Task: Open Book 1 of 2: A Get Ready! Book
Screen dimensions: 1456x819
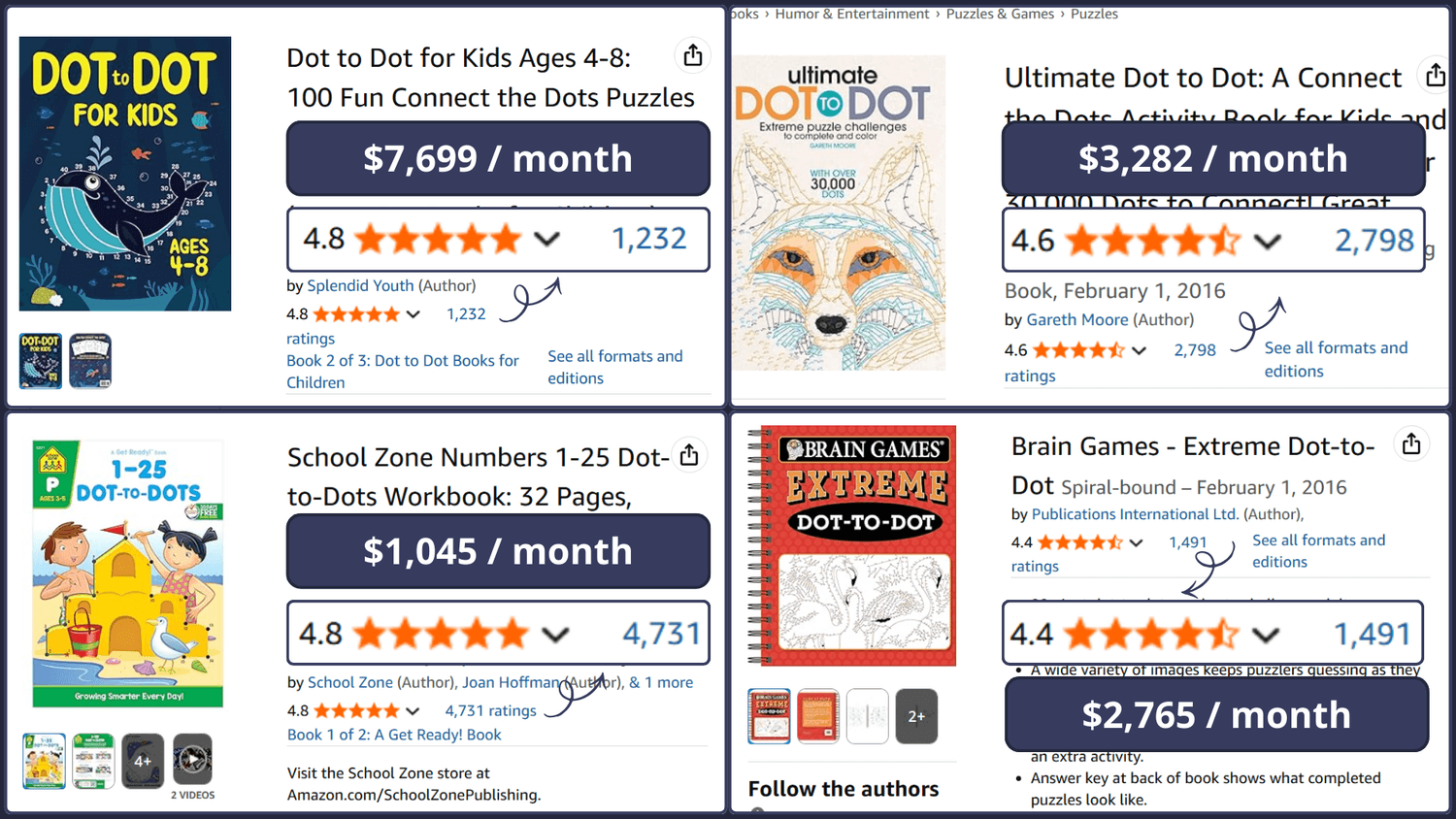Action: coord(394,735)
